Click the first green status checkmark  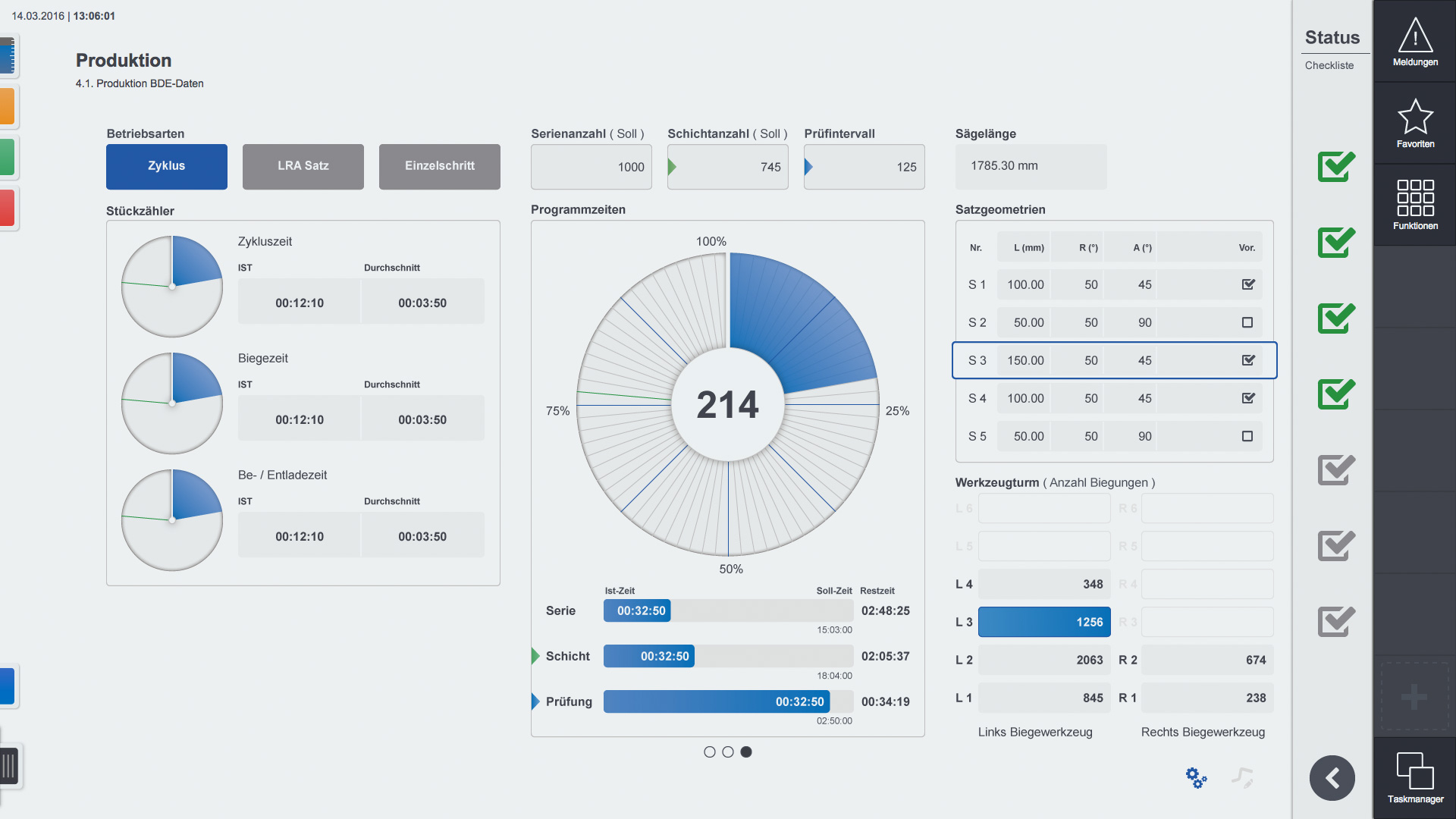(1335, 167)
